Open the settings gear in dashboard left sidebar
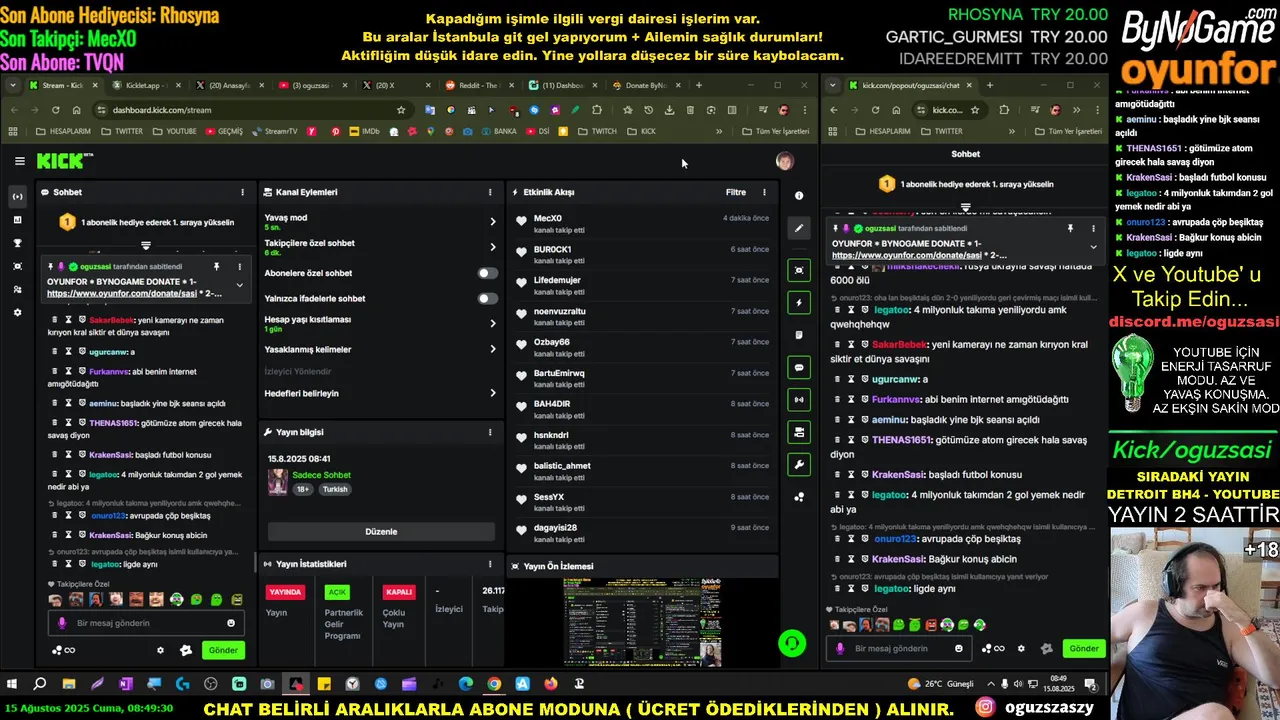The height and width of the screenshot is (720, 1280). coord(17,313)
